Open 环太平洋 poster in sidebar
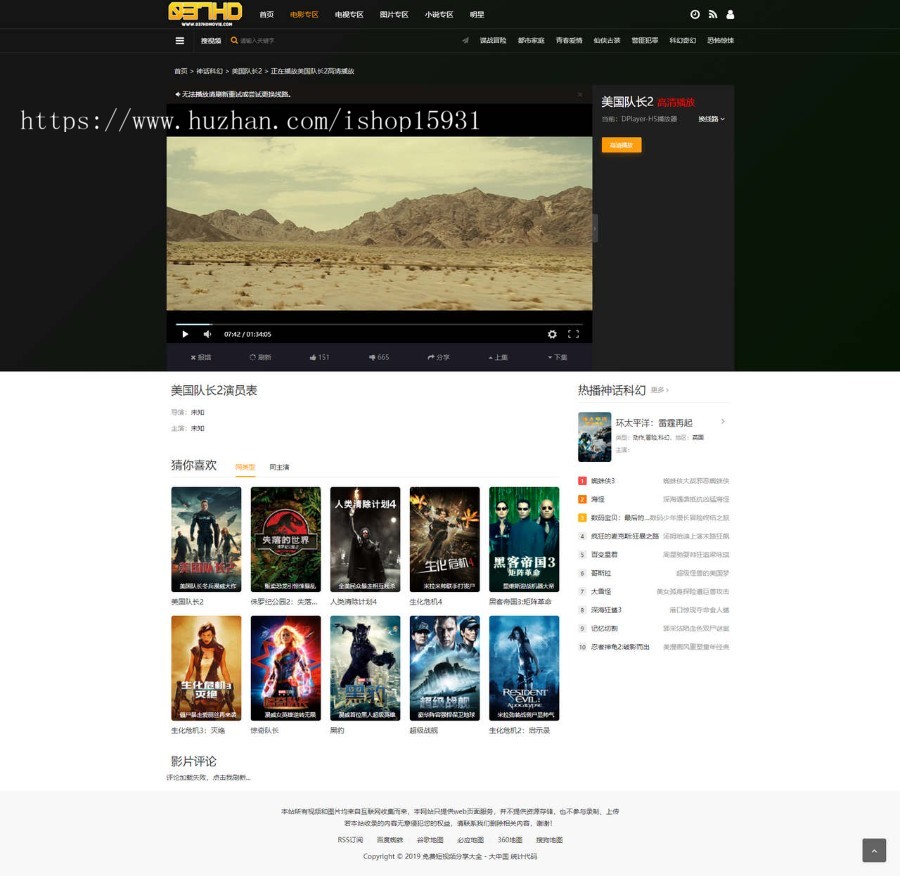This screenshot has height=876, width=900. pos(595,437)
